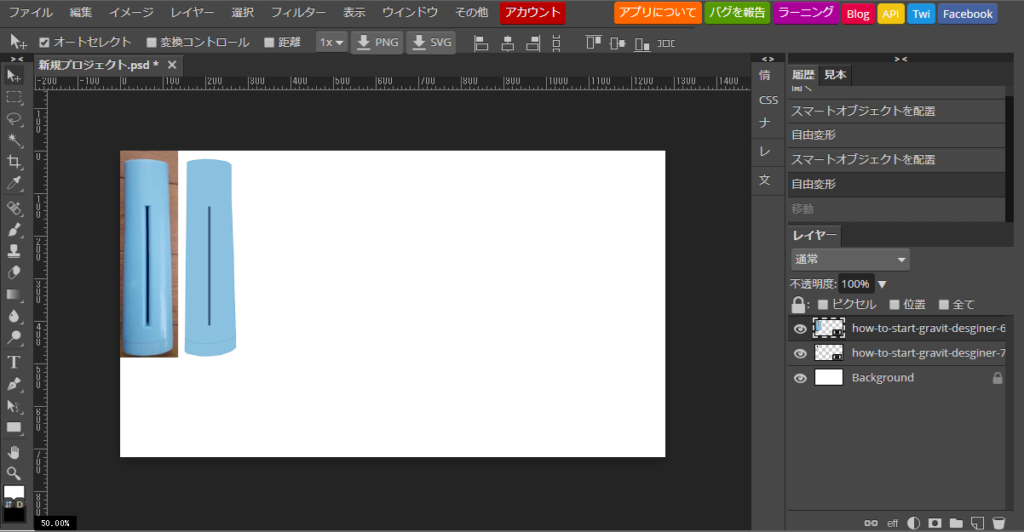
Task: Click link layers icon at panel bottom
Action: (871, 523)
